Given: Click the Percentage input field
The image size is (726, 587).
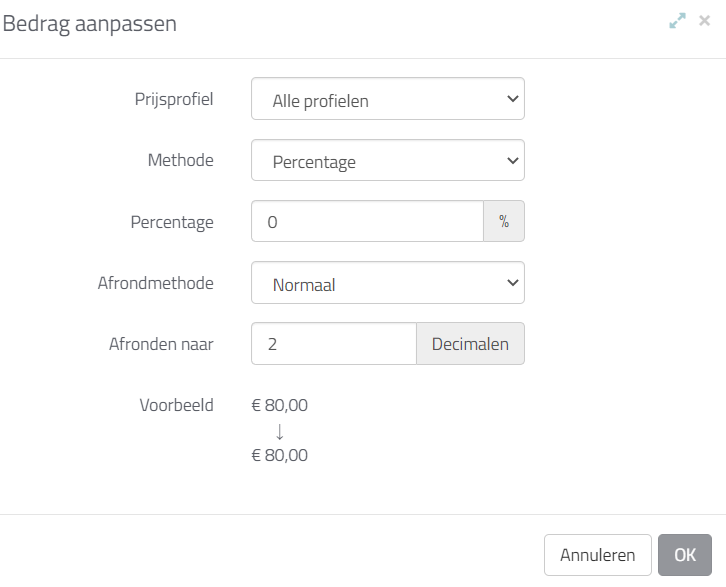Looking at the screenshot, I should [367, 221].
